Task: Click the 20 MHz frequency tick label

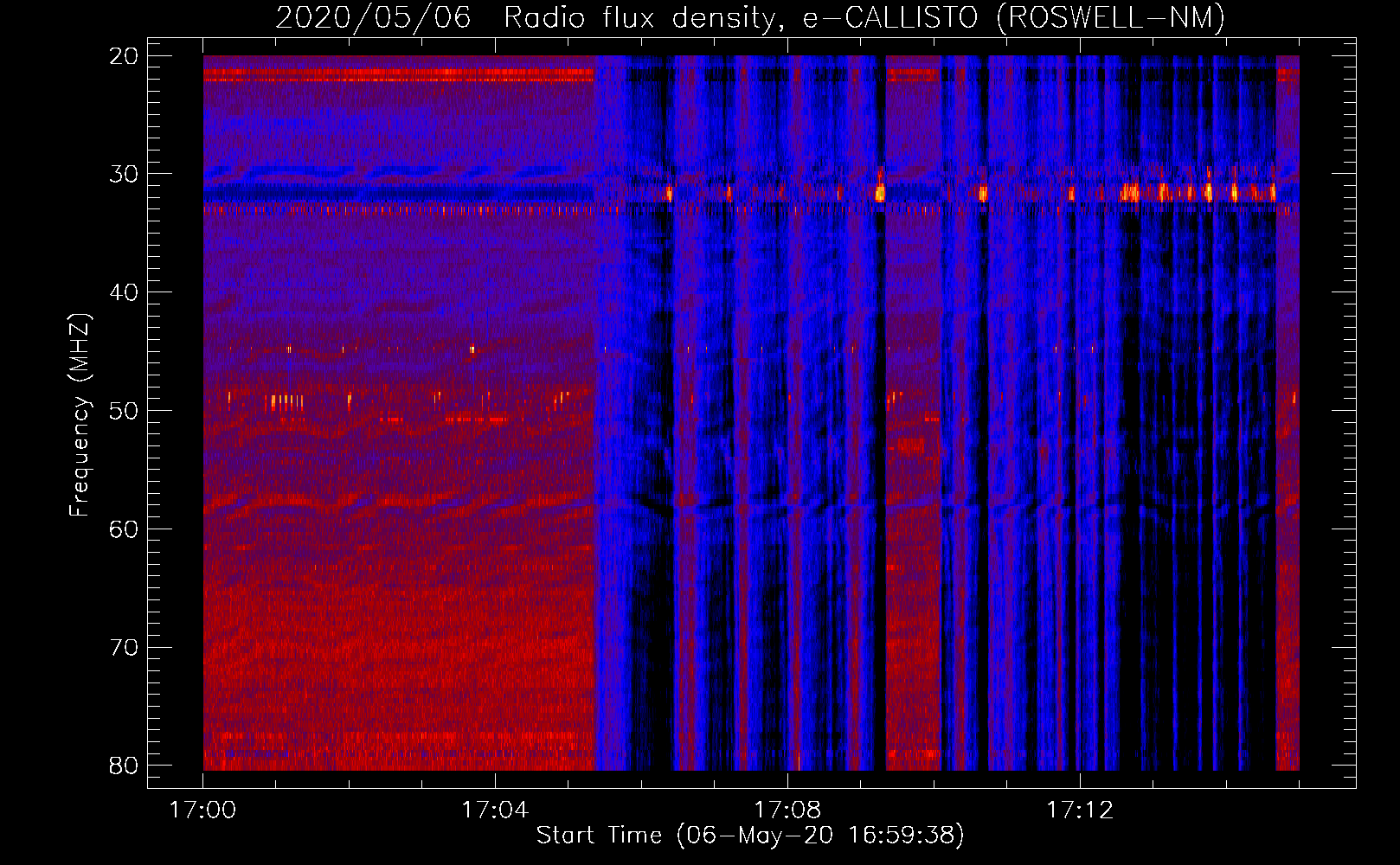Action: 125,56
